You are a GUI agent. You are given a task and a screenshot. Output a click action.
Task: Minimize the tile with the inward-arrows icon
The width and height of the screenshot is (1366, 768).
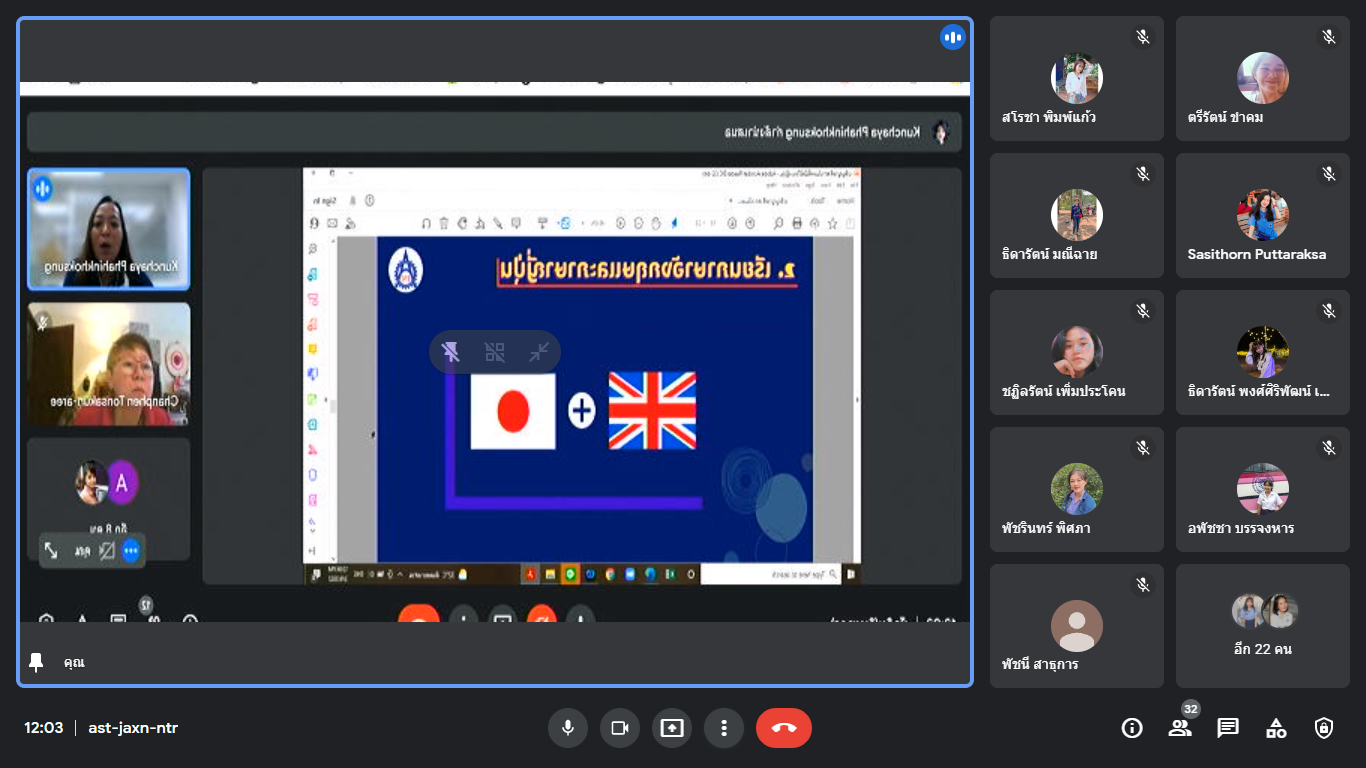click(x=539, y=352)
